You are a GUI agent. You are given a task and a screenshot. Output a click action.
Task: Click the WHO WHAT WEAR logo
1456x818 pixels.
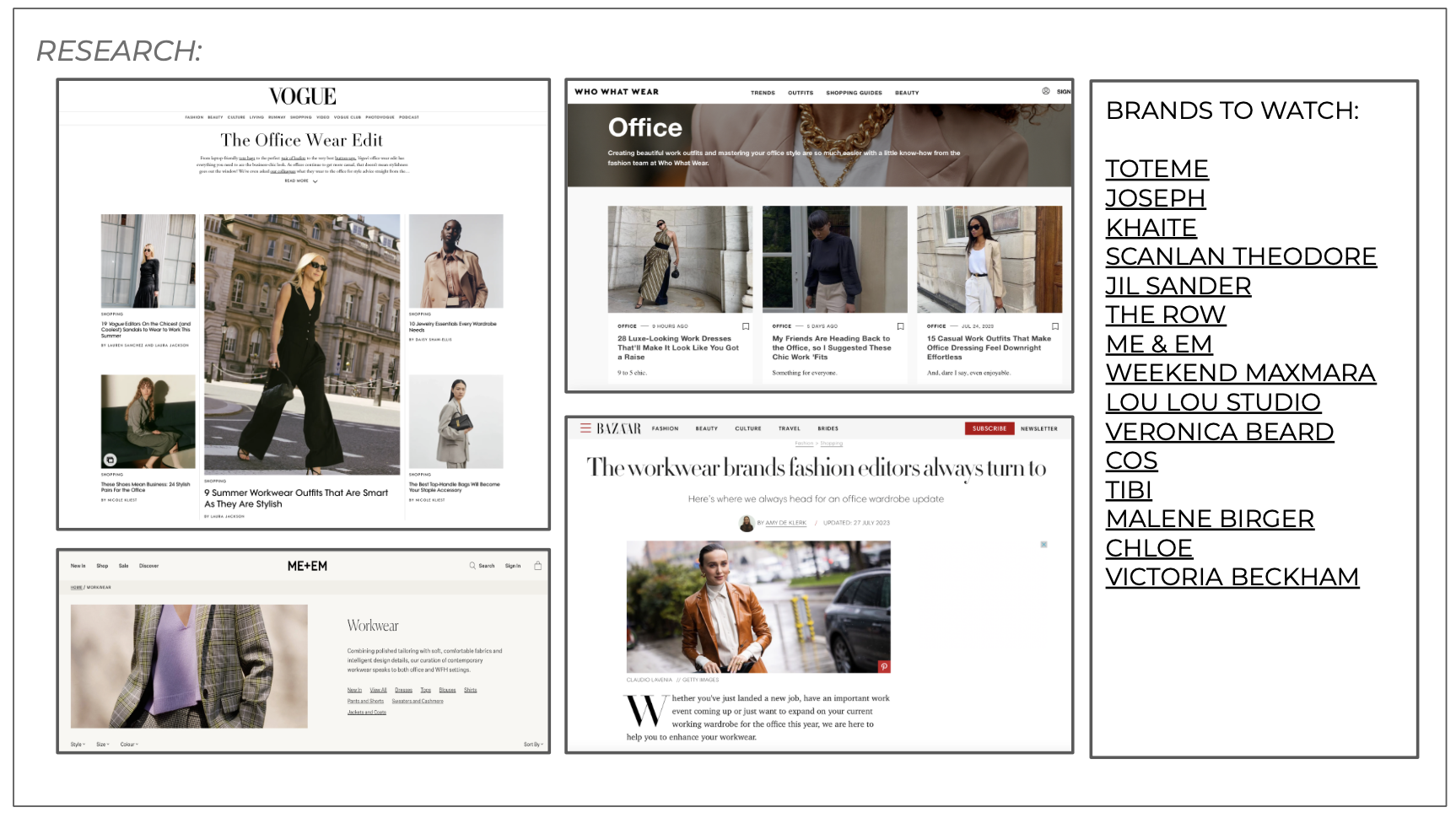pos(617,92)
